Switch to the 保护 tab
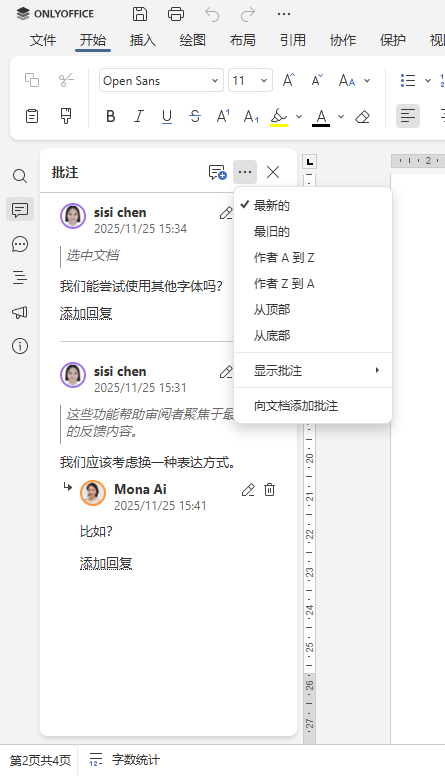 (393, 40)
